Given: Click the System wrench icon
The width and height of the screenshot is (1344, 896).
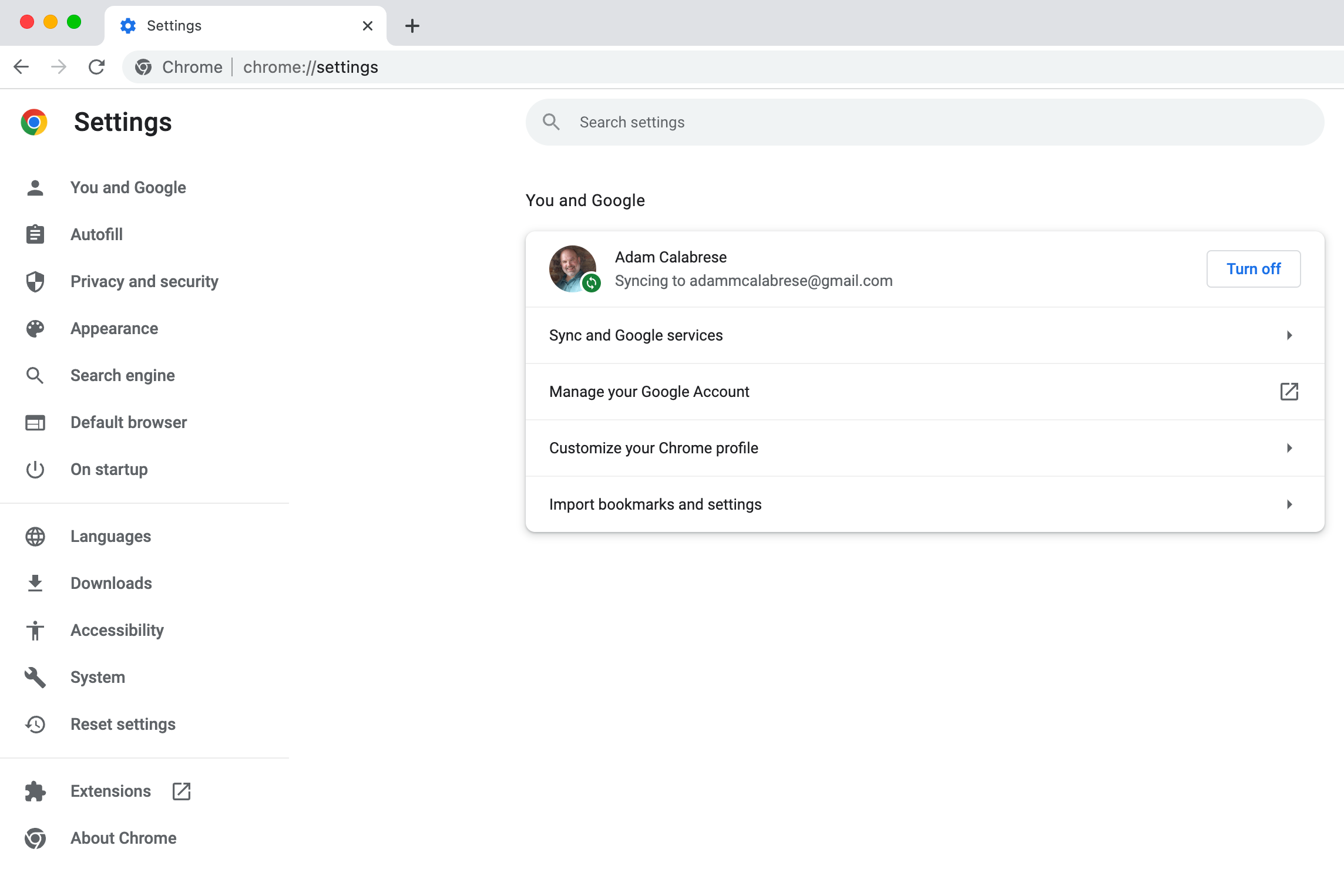Looking at the screenshot, I should [x=35, y=677].
